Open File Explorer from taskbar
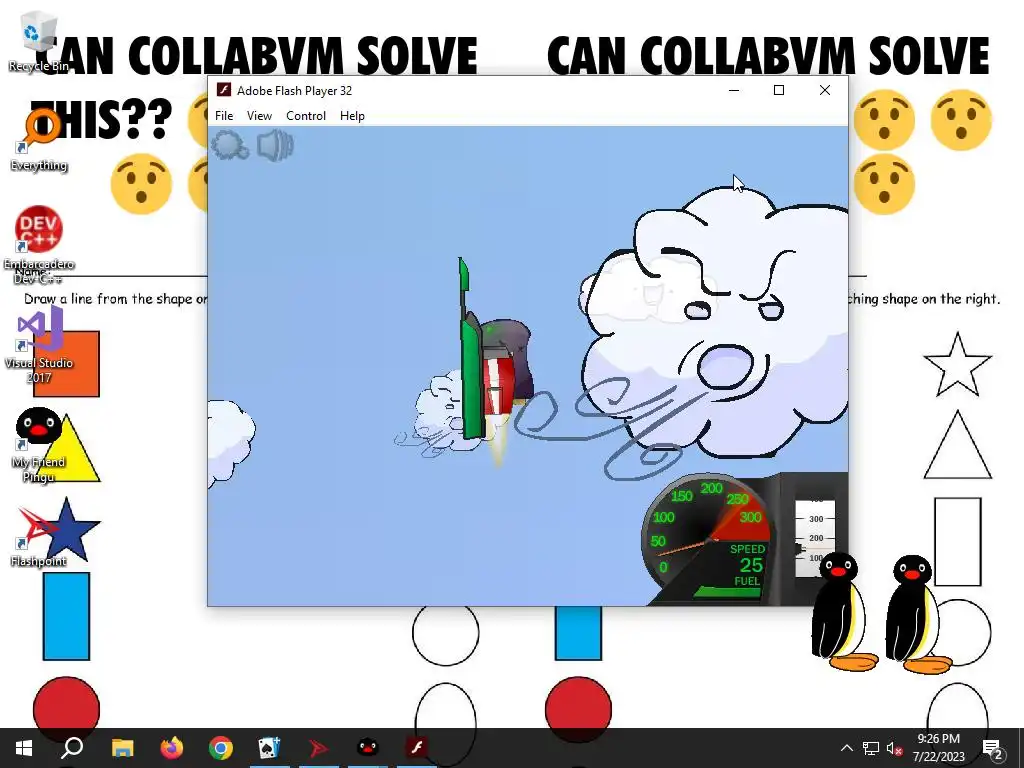 [122, 748]
